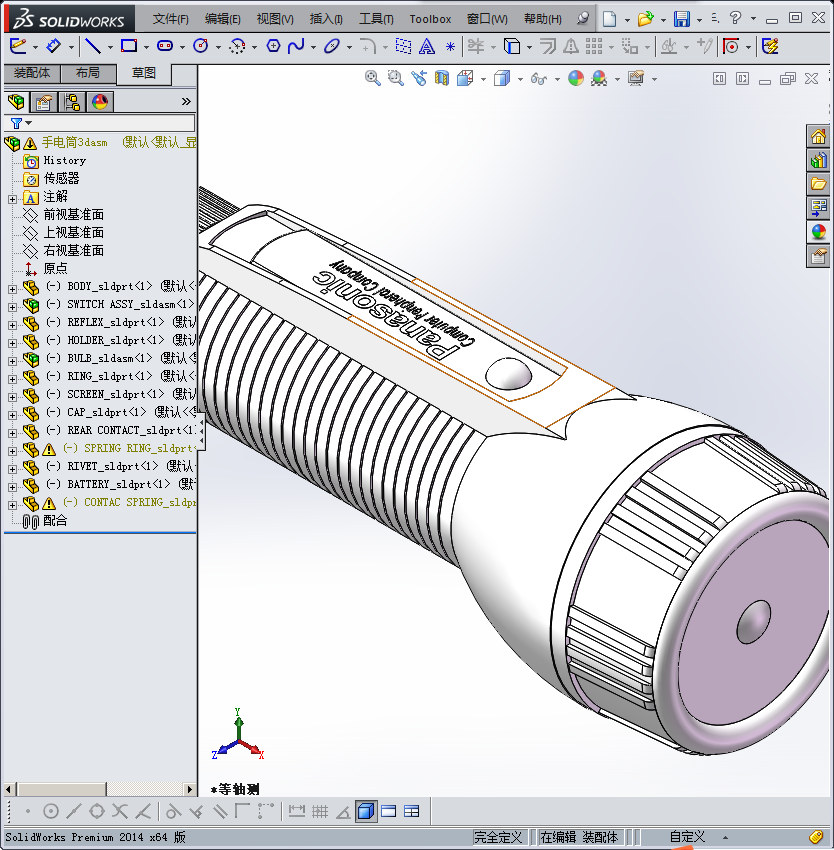The width and height of the screenshot is (834, 850).
Task: Click the filter input field
Action: (99, 123)
